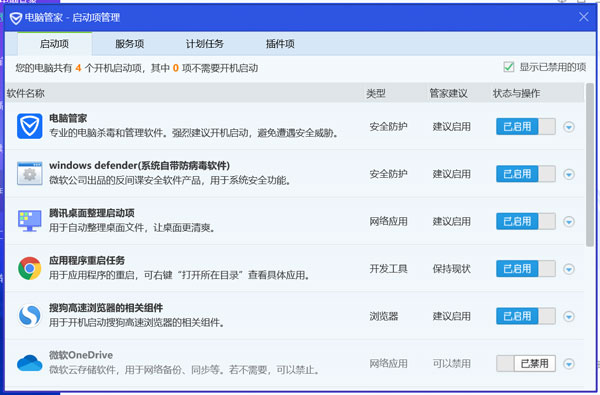Select 腾讯桌面整理启动项 title text
This screenshot has height=395, width=600.
click(x=92, y=213)
